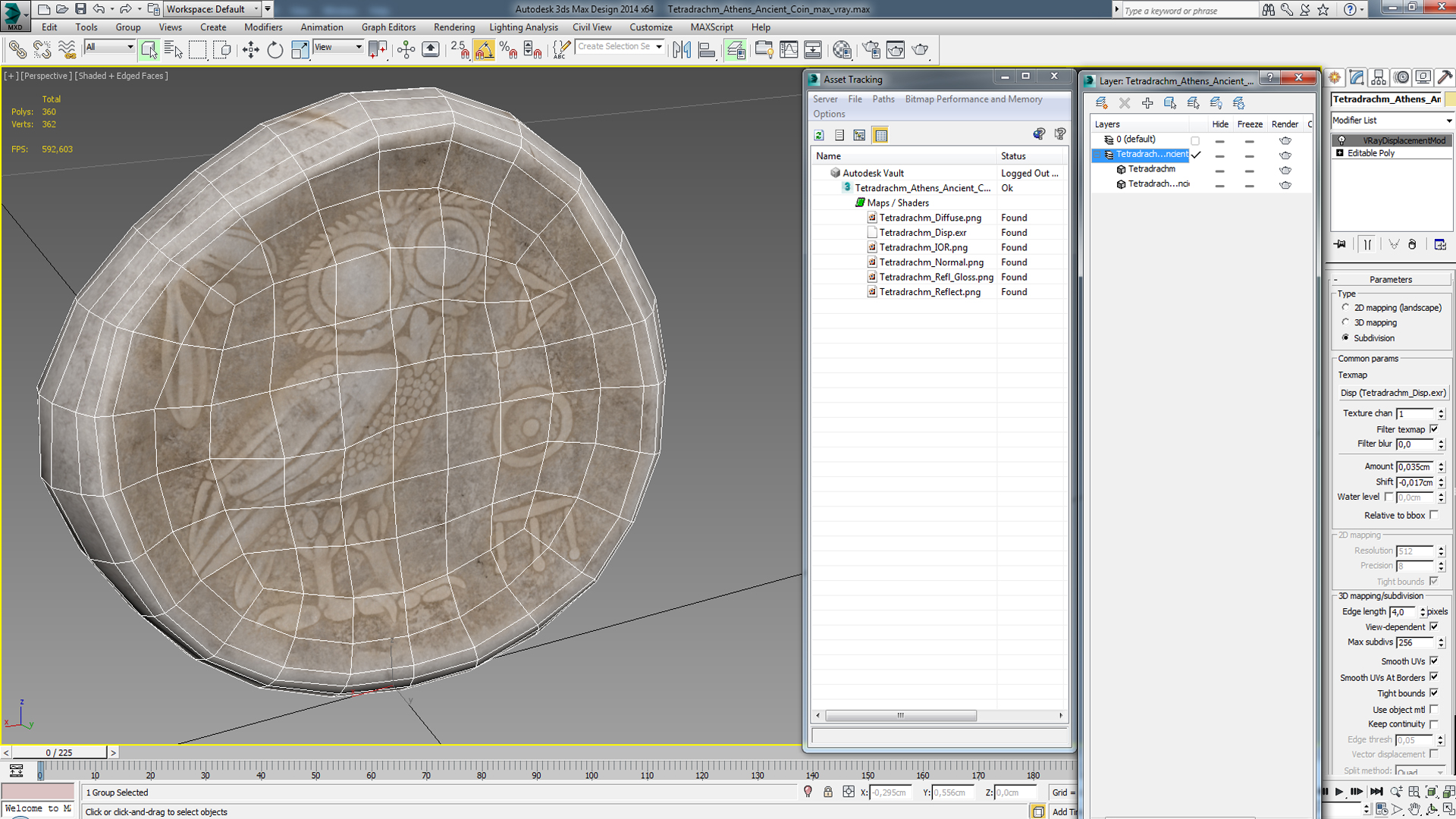The height and width of the screenshot is (819, 1456).
Task: Enable Relative to bbox checkbox
Action: click(x=1433, y=515)
